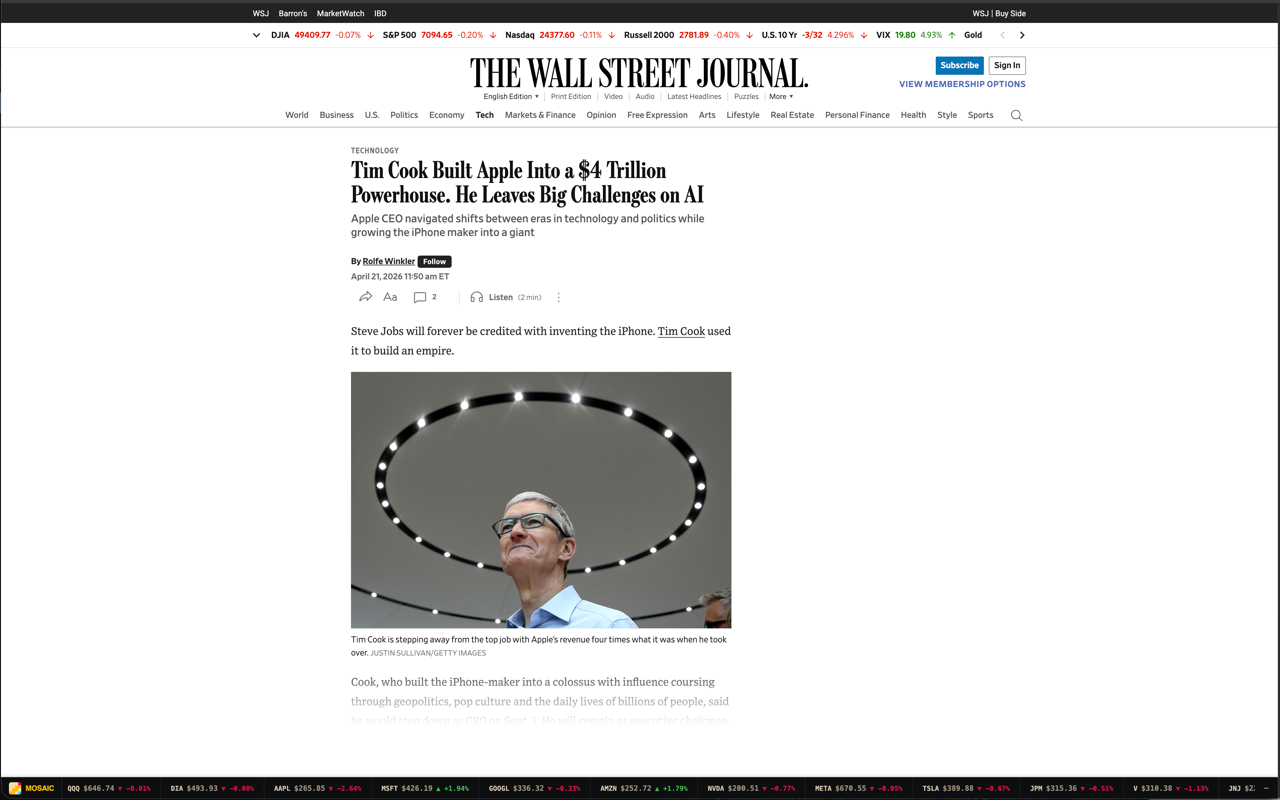Open the Video link

click(x=613, y=97)
